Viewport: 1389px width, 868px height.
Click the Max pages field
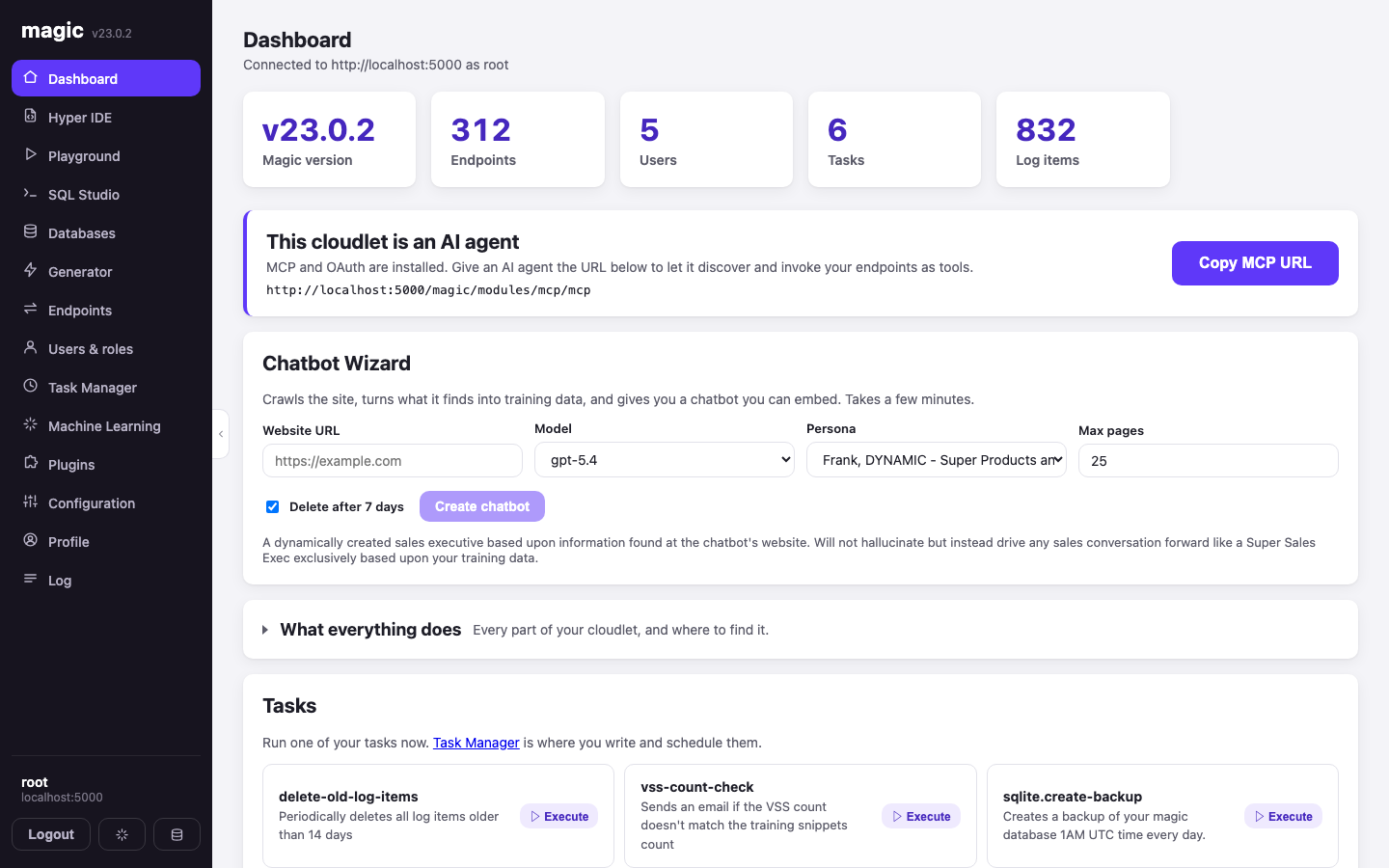1209,461
